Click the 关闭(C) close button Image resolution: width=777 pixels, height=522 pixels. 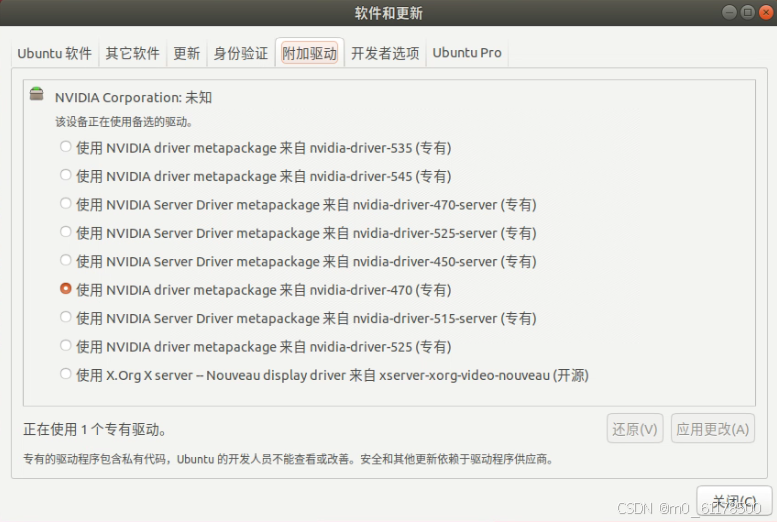(734, 502)
